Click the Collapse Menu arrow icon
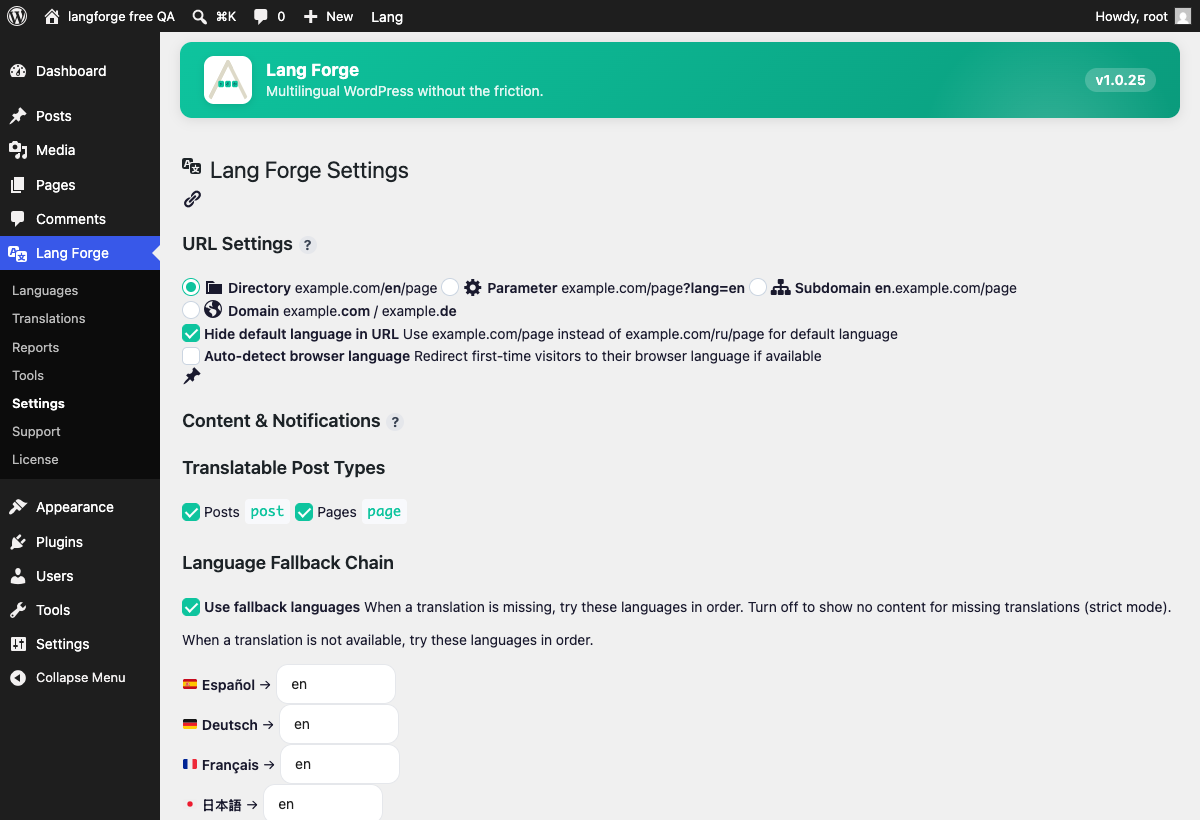This screenshot has height=820, width=1200. coord(18,677)
